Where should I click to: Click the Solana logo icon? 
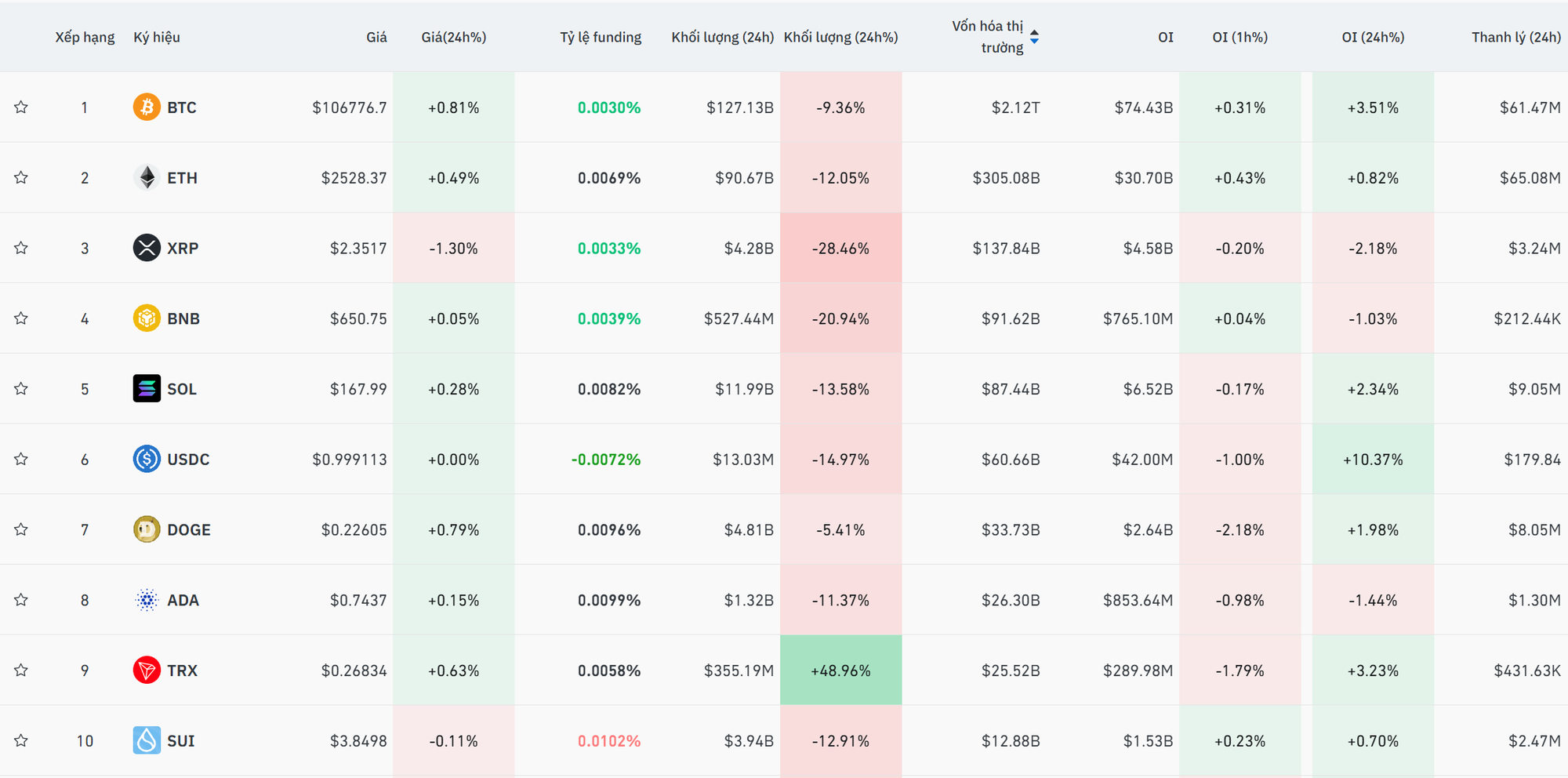[147, 389]
